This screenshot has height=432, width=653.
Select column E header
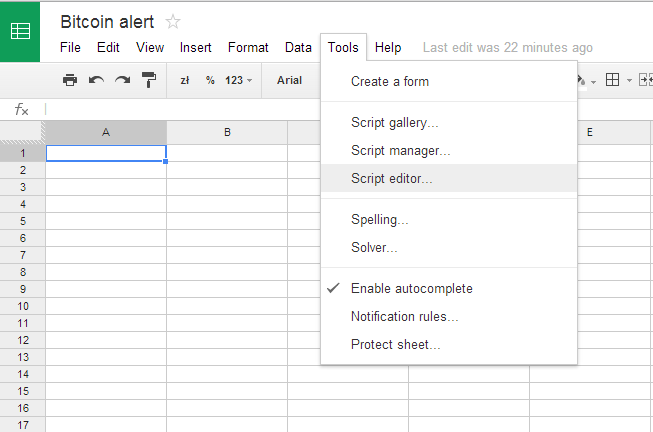590,132
